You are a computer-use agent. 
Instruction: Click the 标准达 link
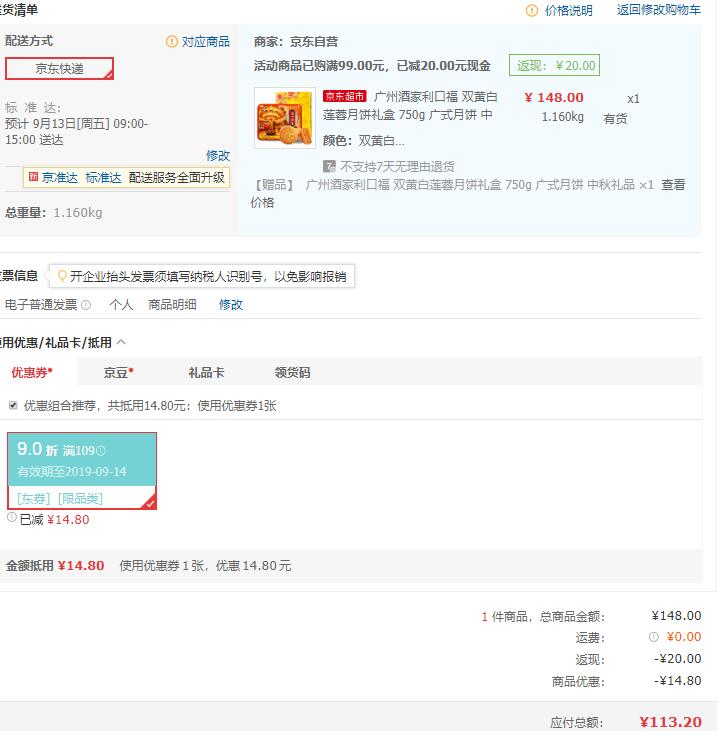pyautogui.click(x=103, y=178)
